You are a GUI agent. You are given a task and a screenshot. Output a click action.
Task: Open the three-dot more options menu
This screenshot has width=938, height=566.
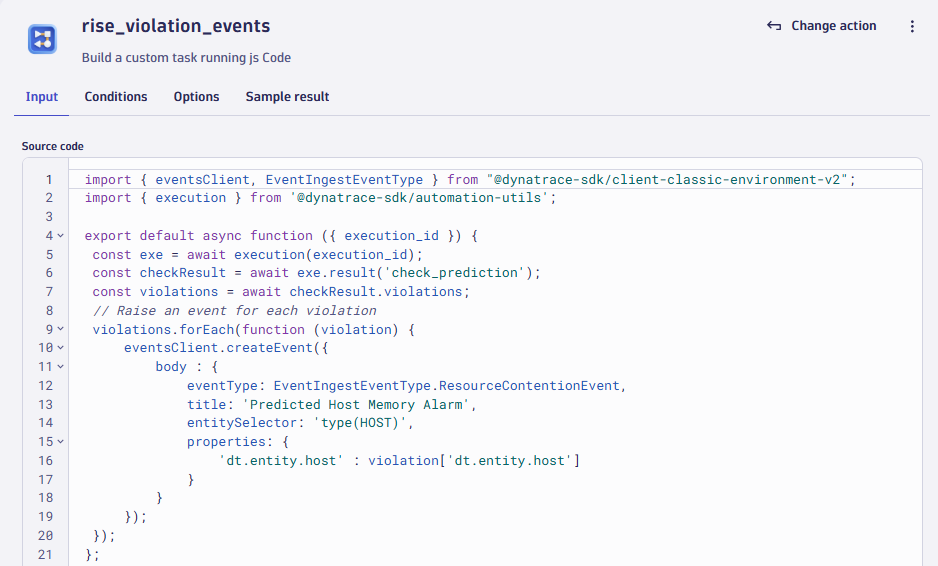tap(912, 27)
